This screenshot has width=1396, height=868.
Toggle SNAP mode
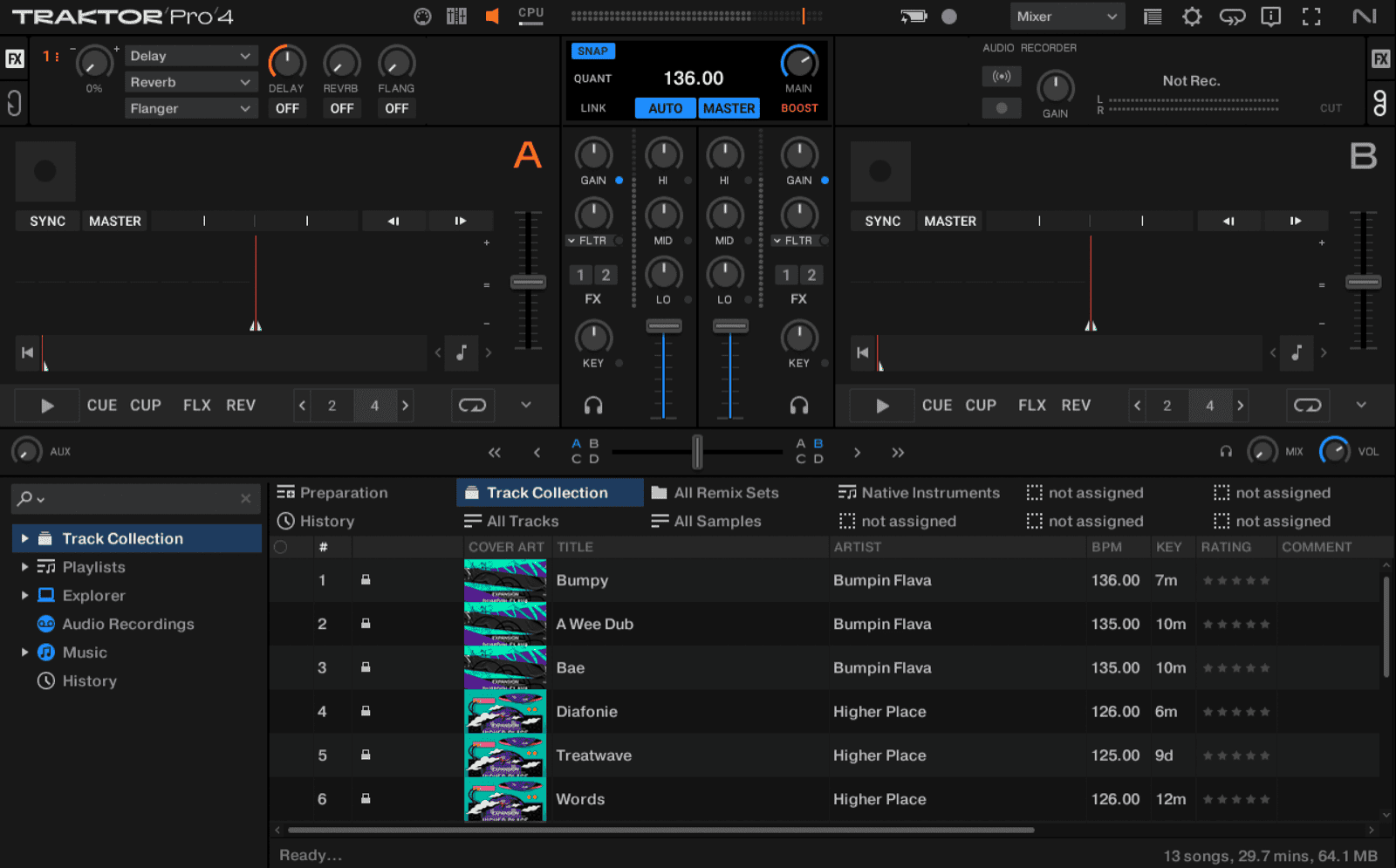pyautogui.click(x=593, y=51)
